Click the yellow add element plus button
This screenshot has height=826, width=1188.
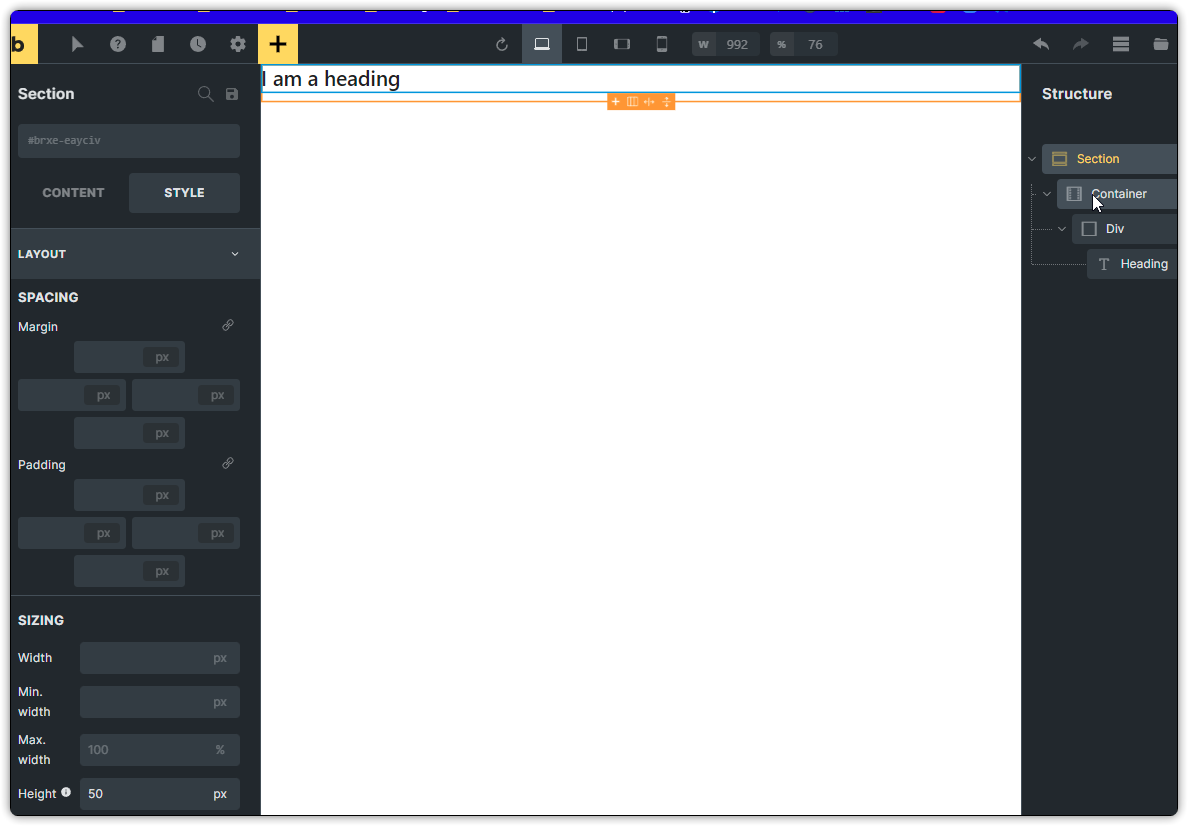[x=278, y=44]
